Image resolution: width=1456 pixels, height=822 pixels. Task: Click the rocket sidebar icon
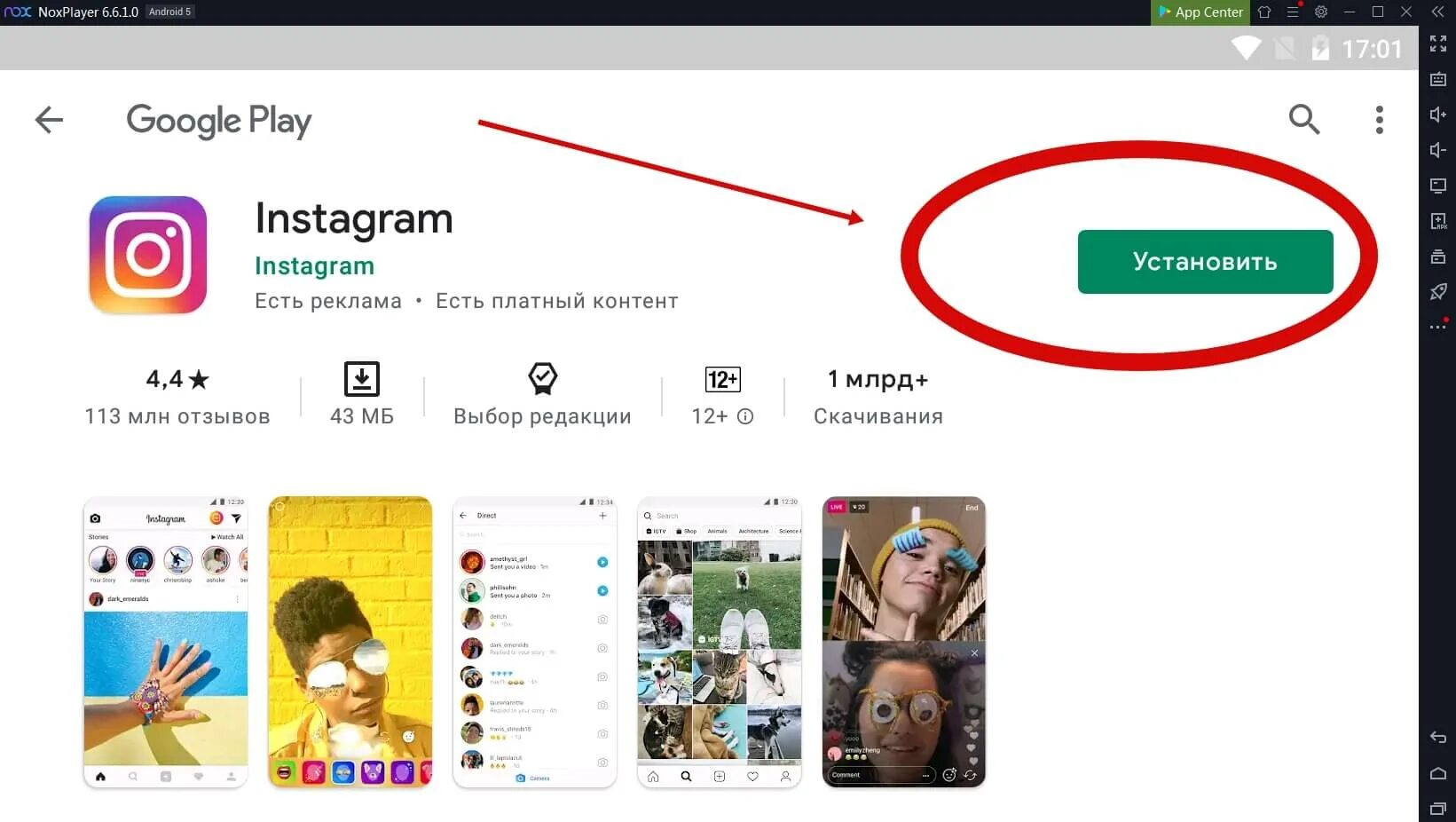[1438, 291]
